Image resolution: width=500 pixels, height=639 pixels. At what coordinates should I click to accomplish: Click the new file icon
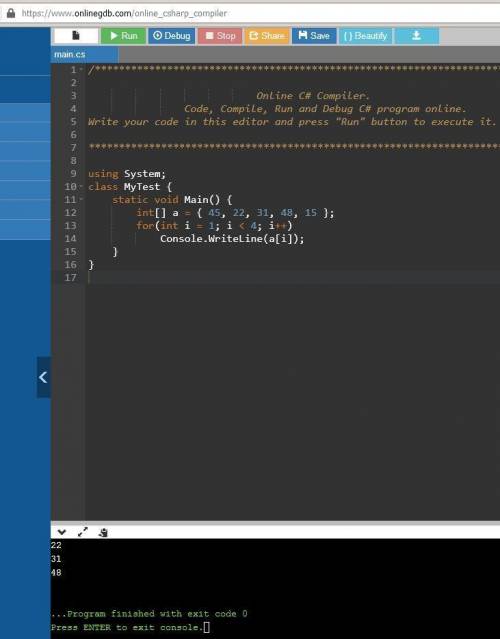(x=76, y=35)
